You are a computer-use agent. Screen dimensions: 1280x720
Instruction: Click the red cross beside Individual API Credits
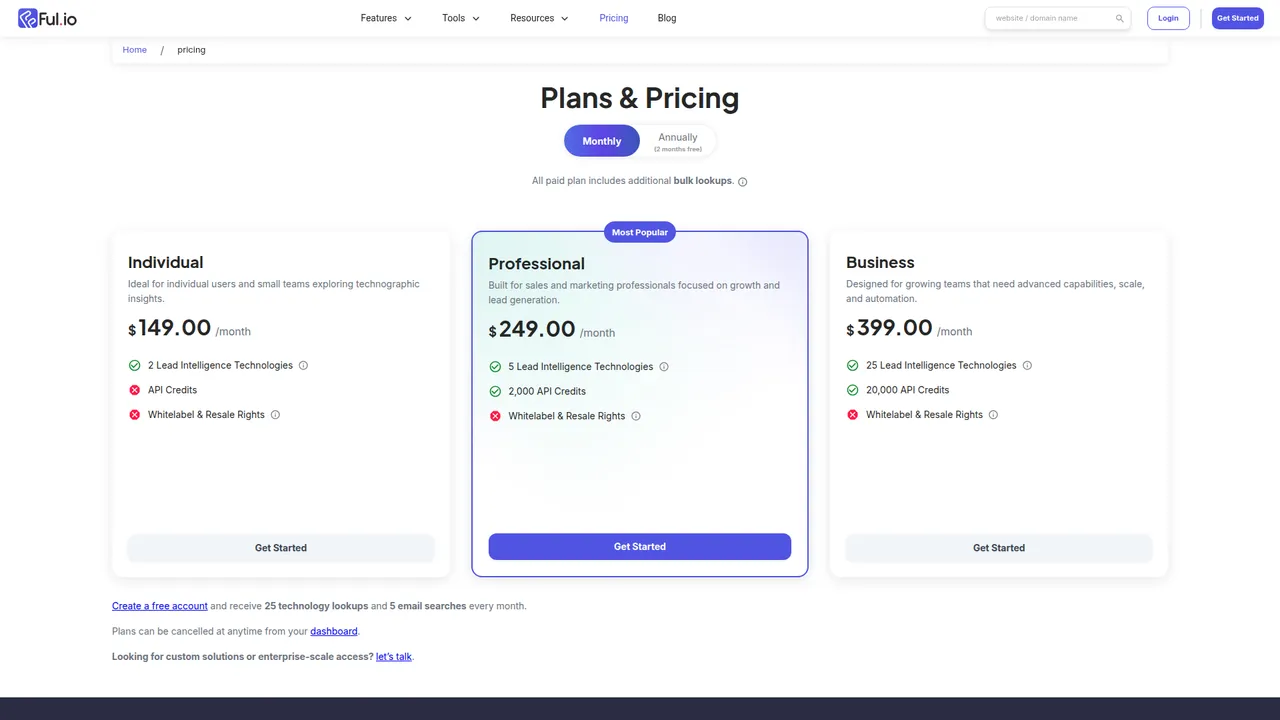point(134,389)
